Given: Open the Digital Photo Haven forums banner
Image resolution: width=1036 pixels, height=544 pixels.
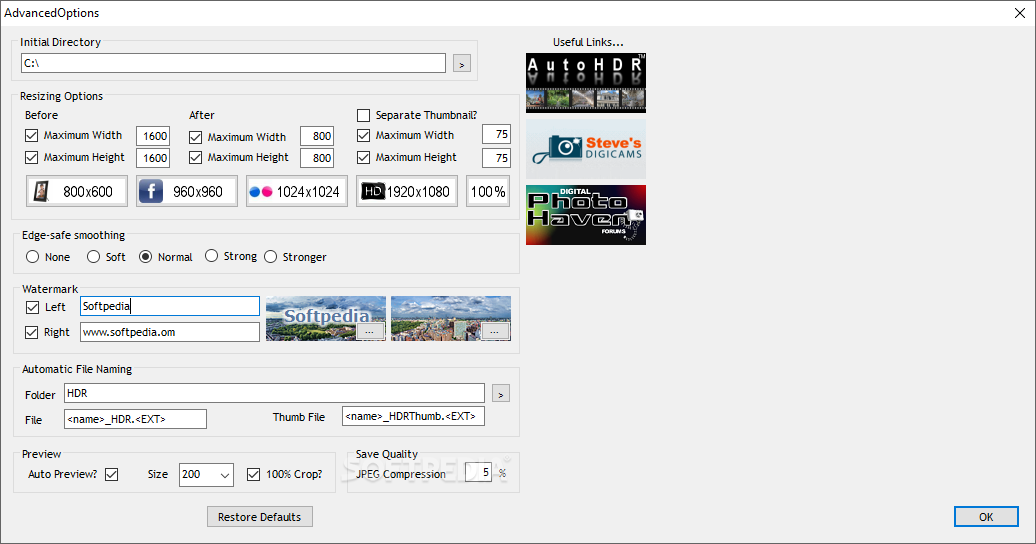Looking at the screenshot, I should (x=585, y=215).
